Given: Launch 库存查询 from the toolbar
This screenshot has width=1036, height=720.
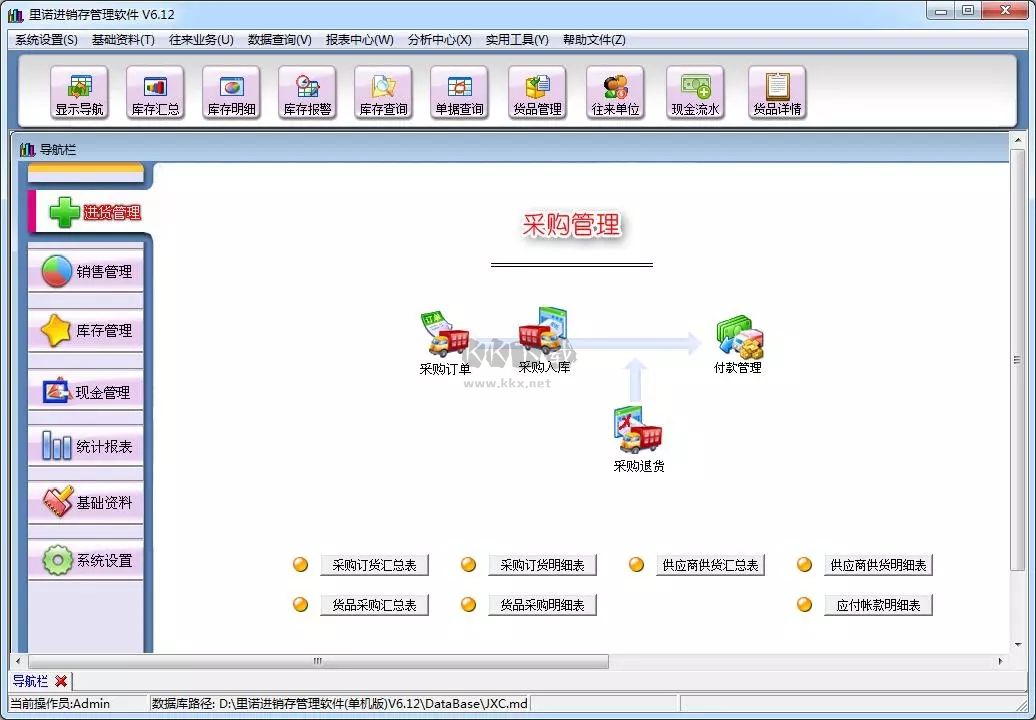Looking at the screenshot, I should (383, 92).
